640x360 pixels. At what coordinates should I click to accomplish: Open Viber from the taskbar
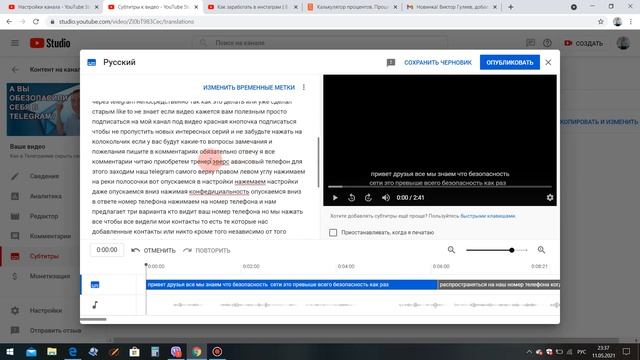coord(176,351)
